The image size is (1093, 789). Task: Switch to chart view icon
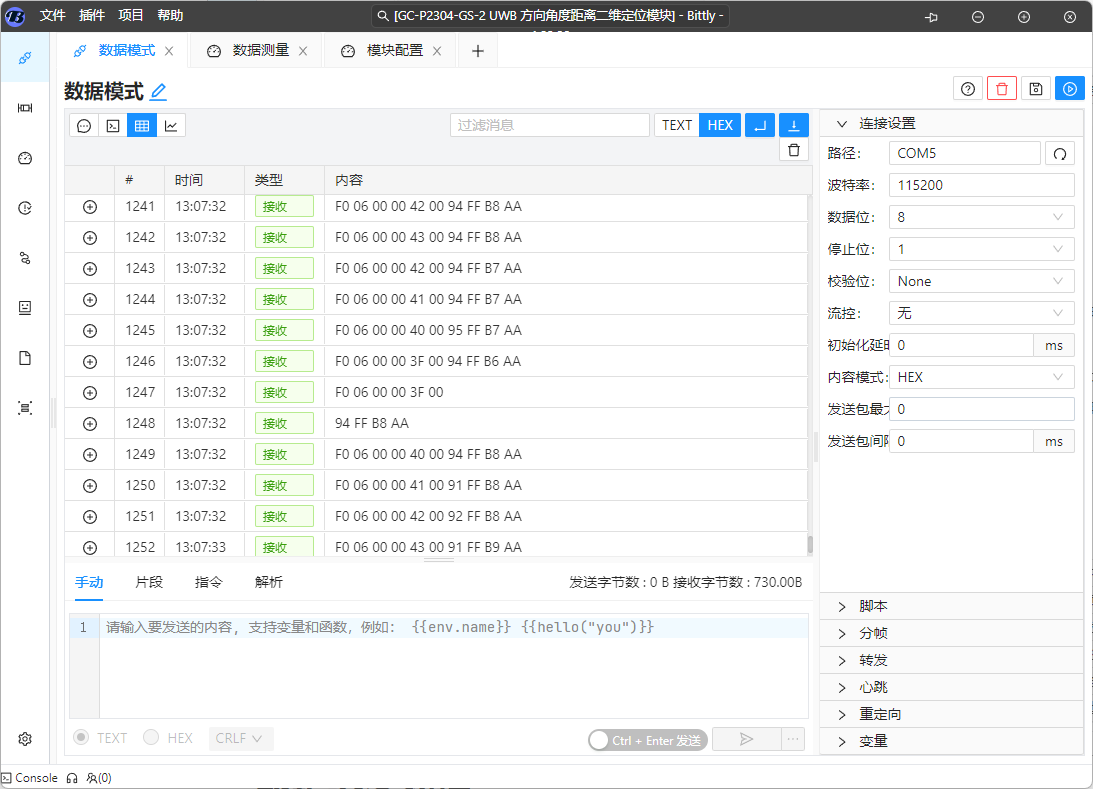coord(171,125)
